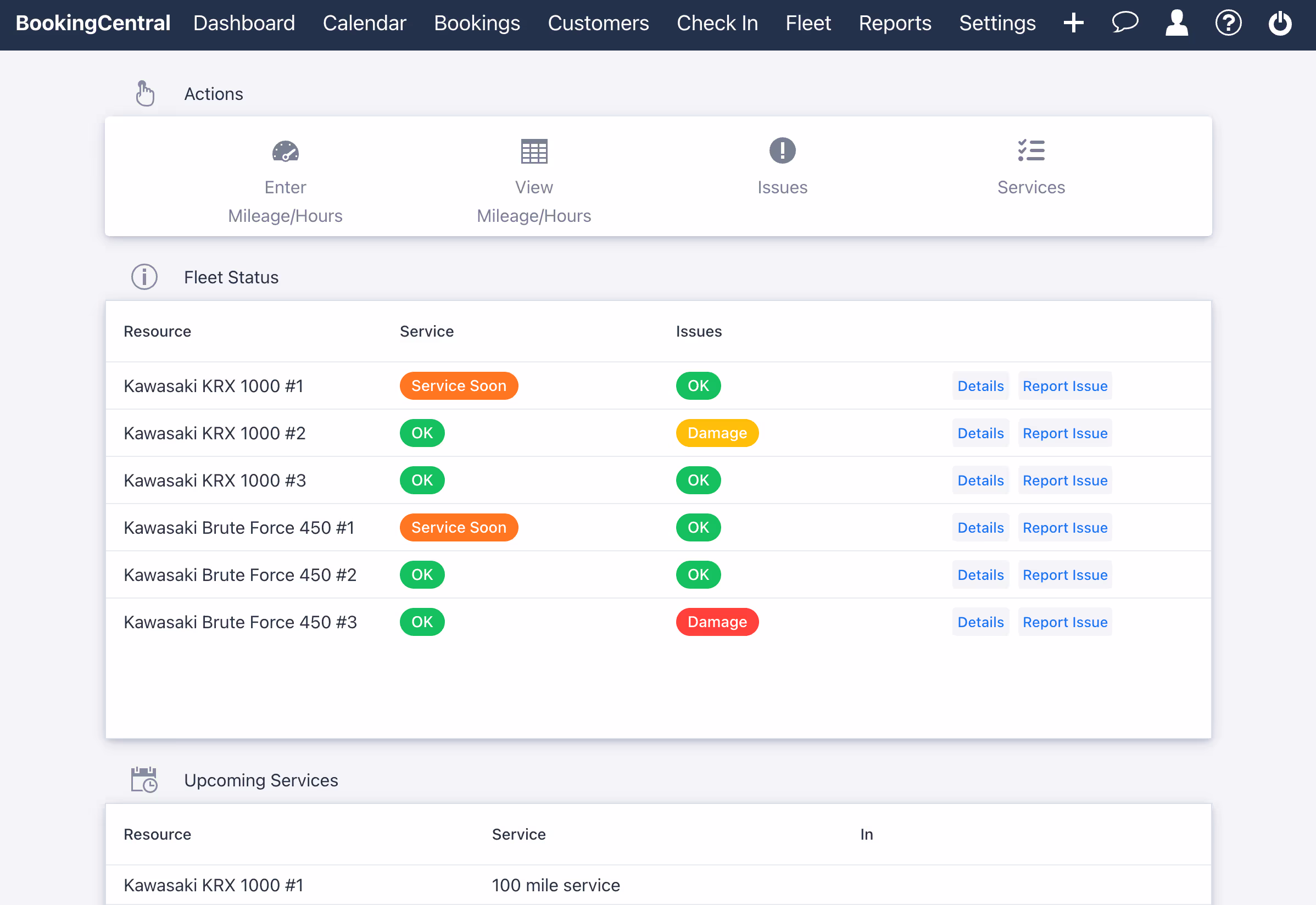The width and height of the screenshot is (1316, 905).
Task: Report Issue for Kawasaki KRX 1000 #1
Action: coord(1065,386)
